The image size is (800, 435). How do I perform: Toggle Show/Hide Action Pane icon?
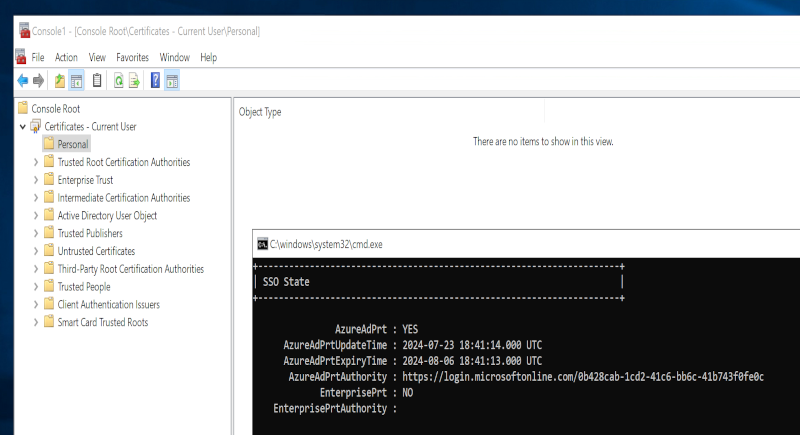pos(172,81)
